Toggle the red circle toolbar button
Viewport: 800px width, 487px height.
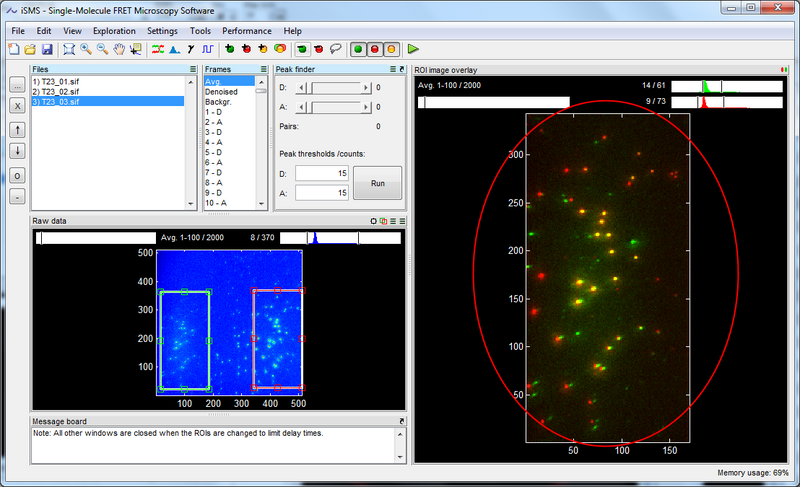[x=375, y=48]
